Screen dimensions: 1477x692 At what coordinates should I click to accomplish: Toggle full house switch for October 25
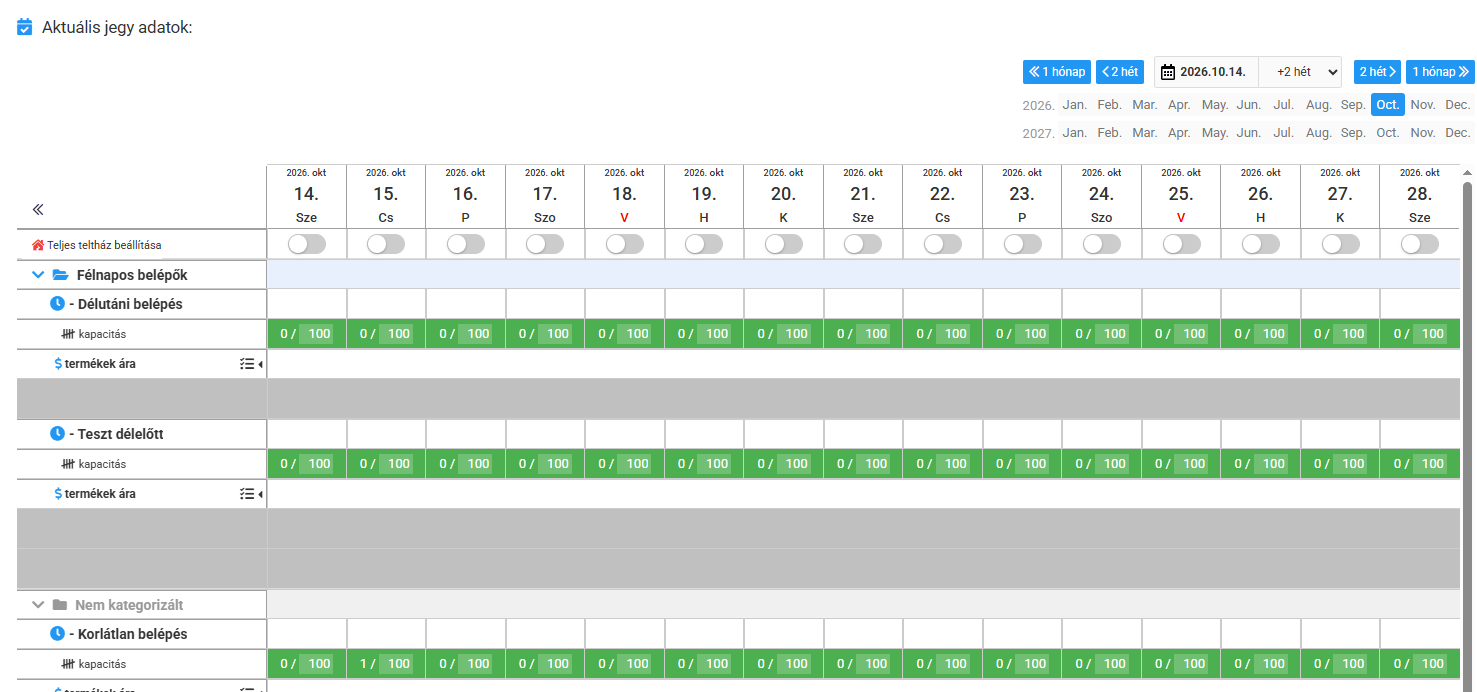coord(1181,244)
